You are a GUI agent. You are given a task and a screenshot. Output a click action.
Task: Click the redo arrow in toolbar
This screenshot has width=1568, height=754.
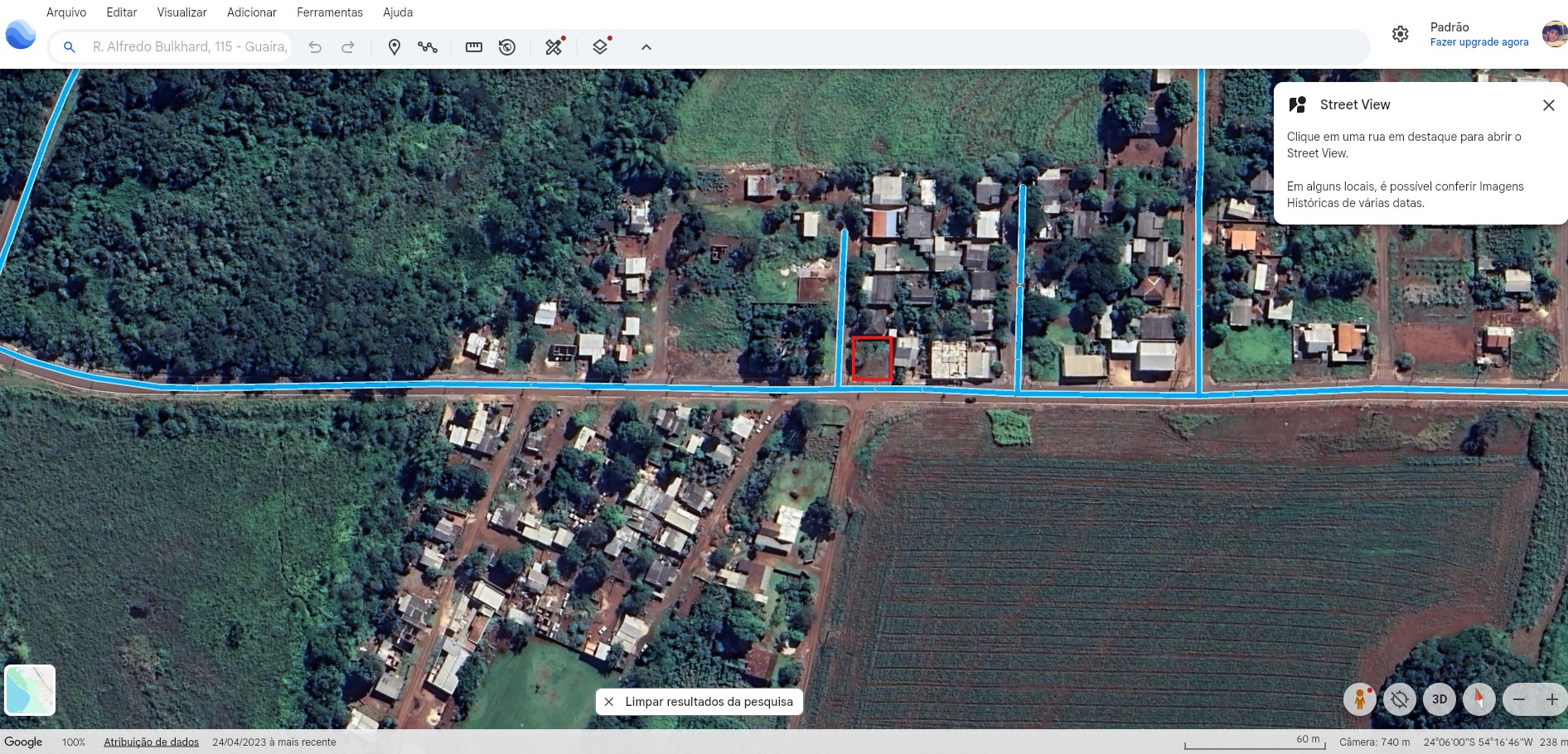[x=348, y=47]
